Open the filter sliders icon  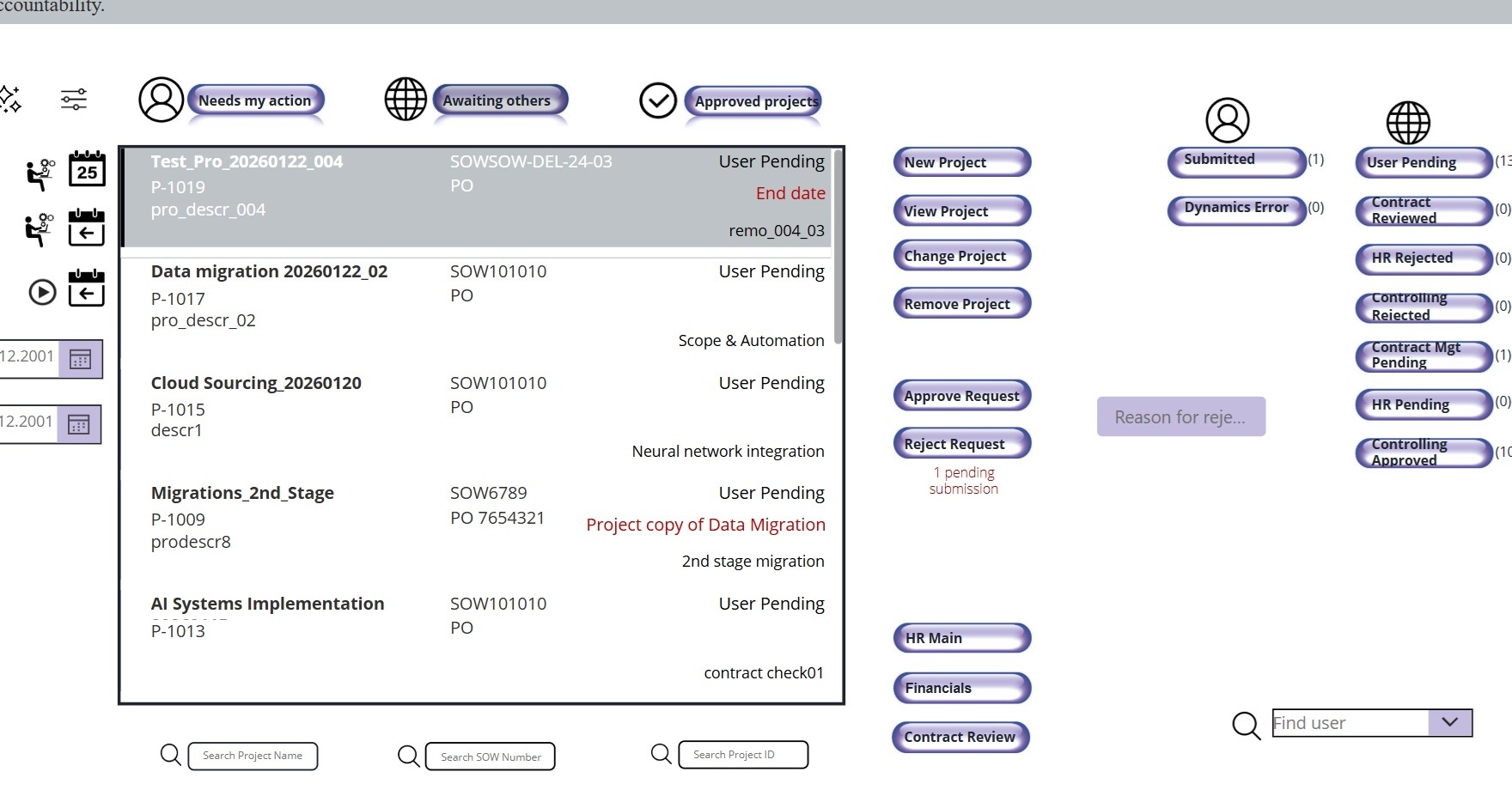click(x=74, y=100)
